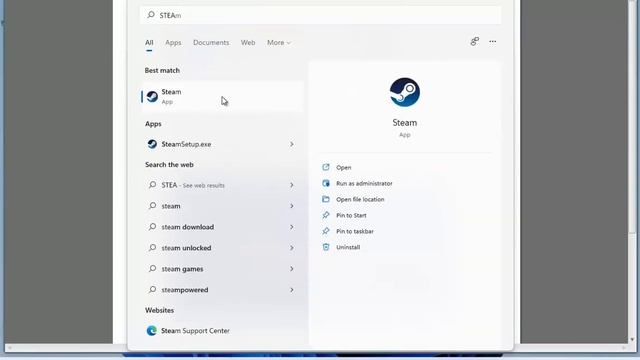Click search icon beside 'steampowered'
The image size is (640, 360).
[152, 289]
